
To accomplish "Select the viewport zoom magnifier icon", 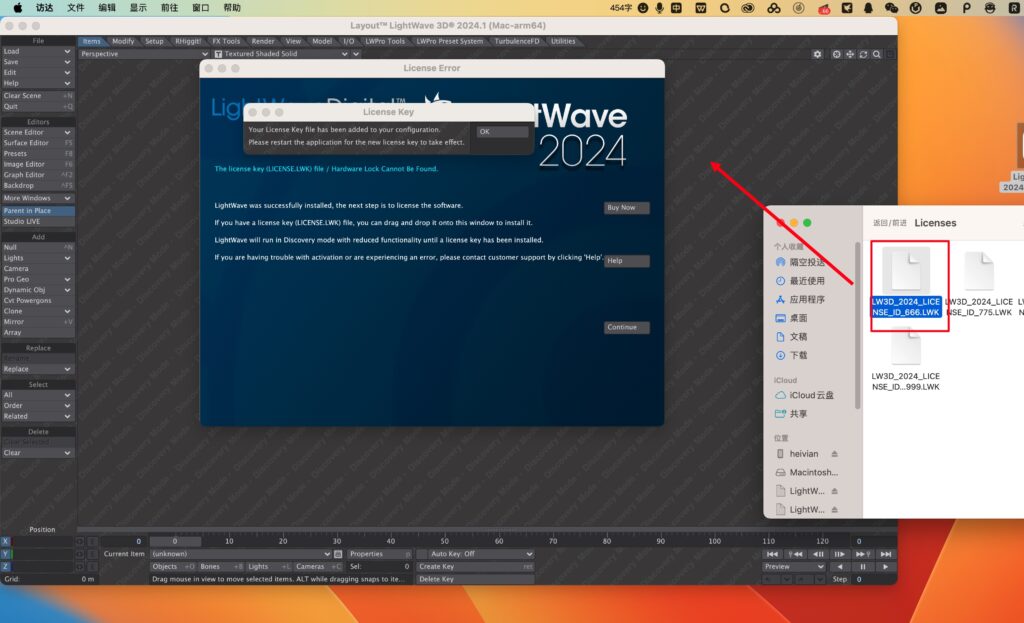I will pyautogui.click(x=877, y=54).
